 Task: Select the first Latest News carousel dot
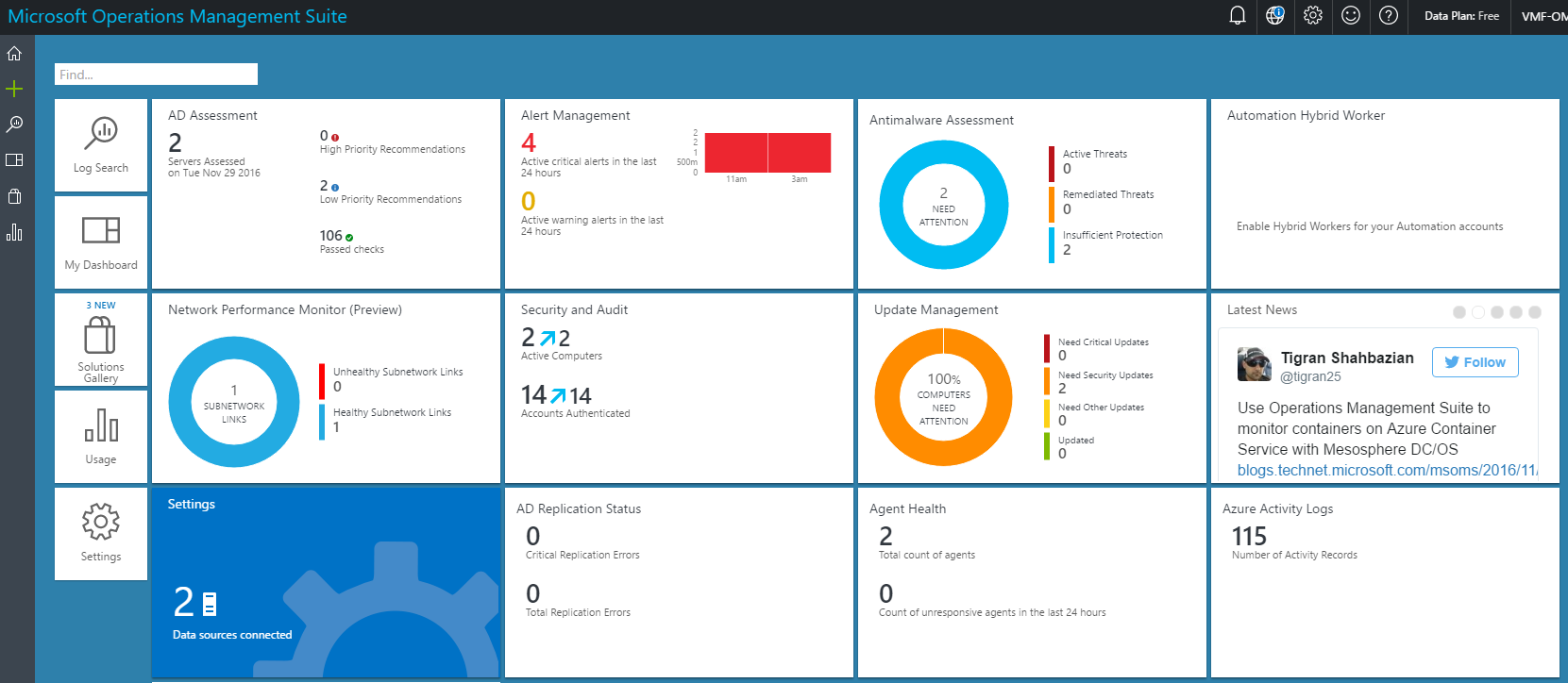1459,312
